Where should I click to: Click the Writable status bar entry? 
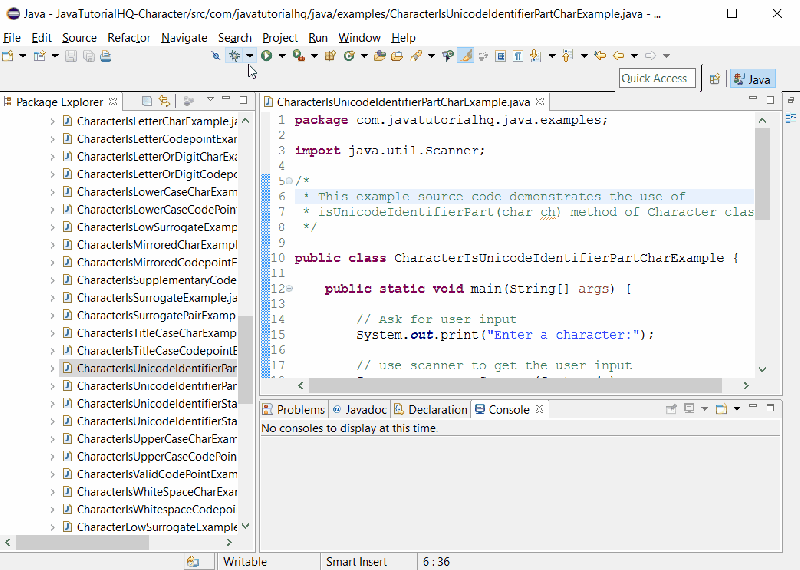[x=245, y=562]
